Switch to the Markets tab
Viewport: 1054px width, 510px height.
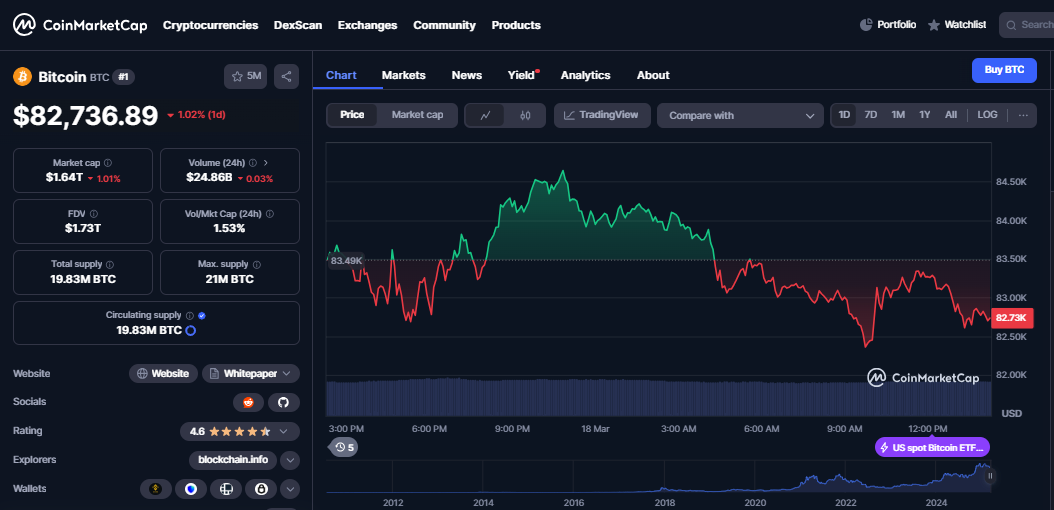click(403, 75)
